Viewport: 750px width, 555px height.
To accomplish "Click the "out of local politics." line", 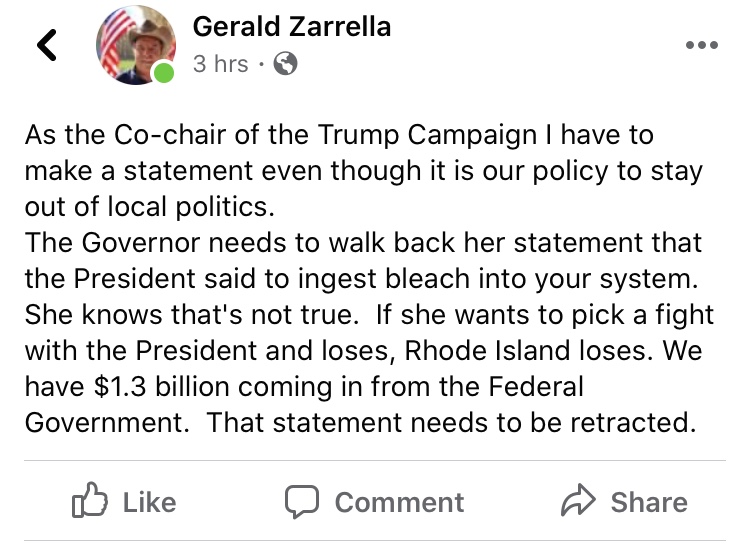I will click(x=150, y=207).
